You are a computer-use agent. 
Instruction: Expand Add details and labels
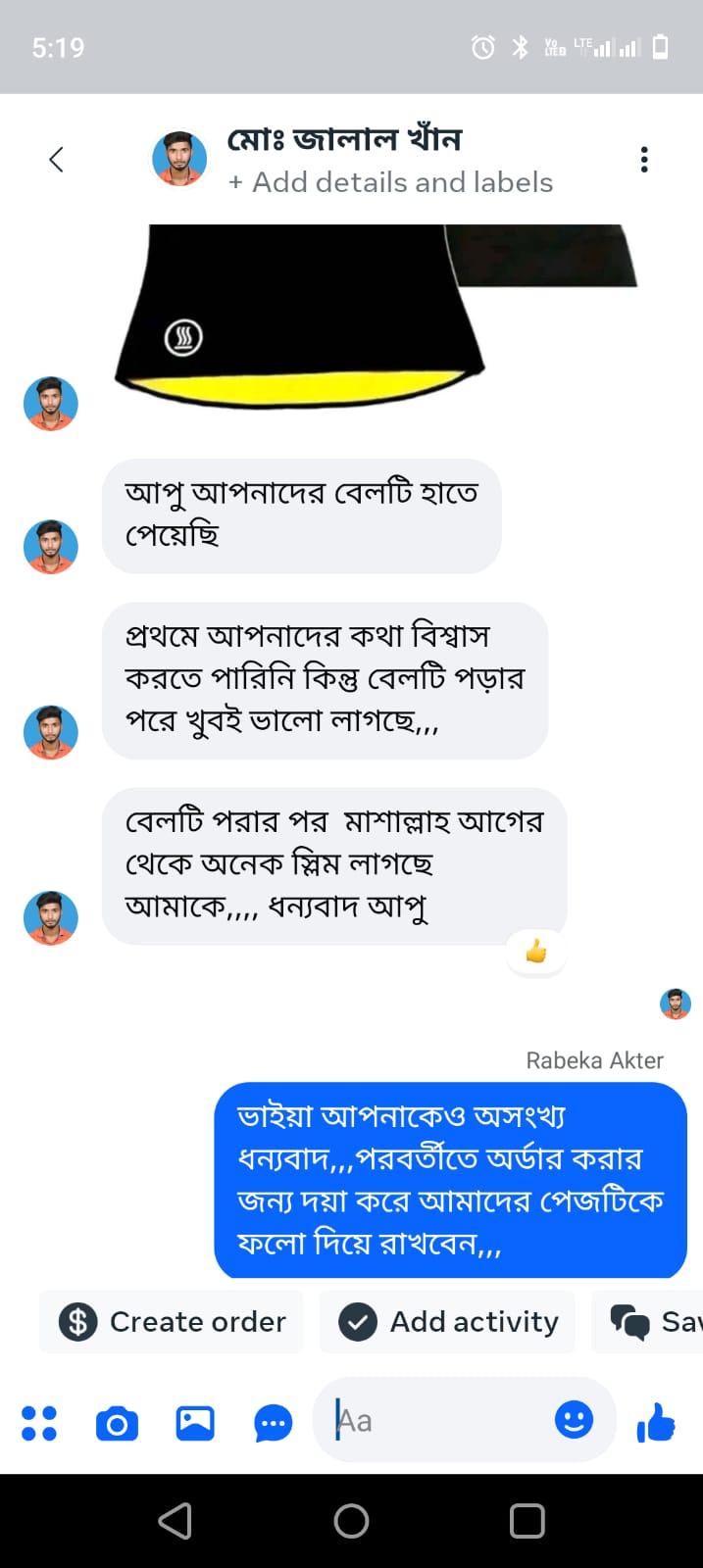(x=390, y=181)
